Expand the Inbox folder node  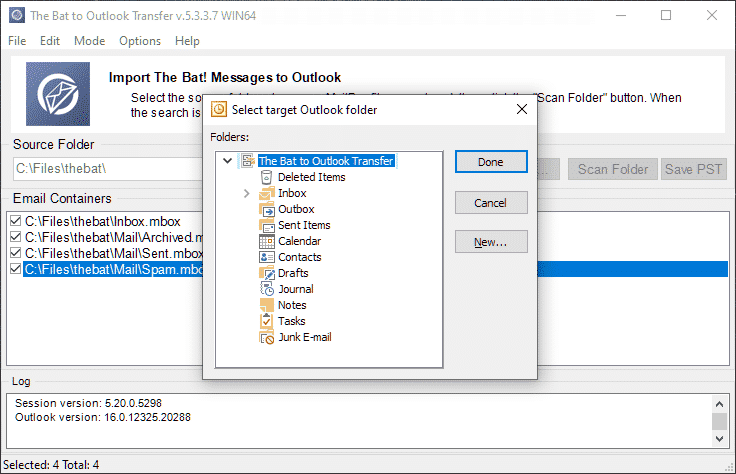[246, 193]
